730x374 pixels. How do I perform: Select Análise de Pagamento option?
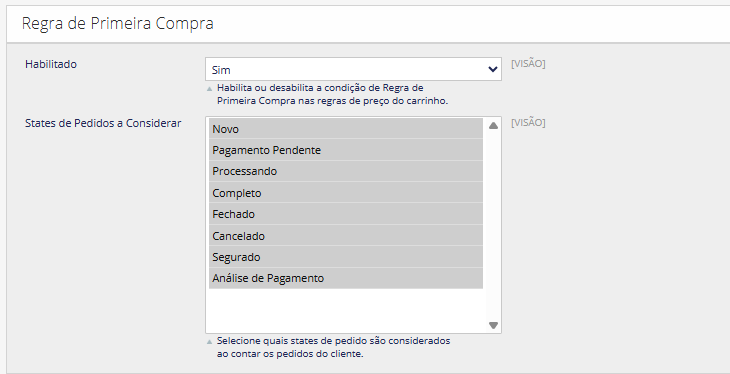pos(345,278)
